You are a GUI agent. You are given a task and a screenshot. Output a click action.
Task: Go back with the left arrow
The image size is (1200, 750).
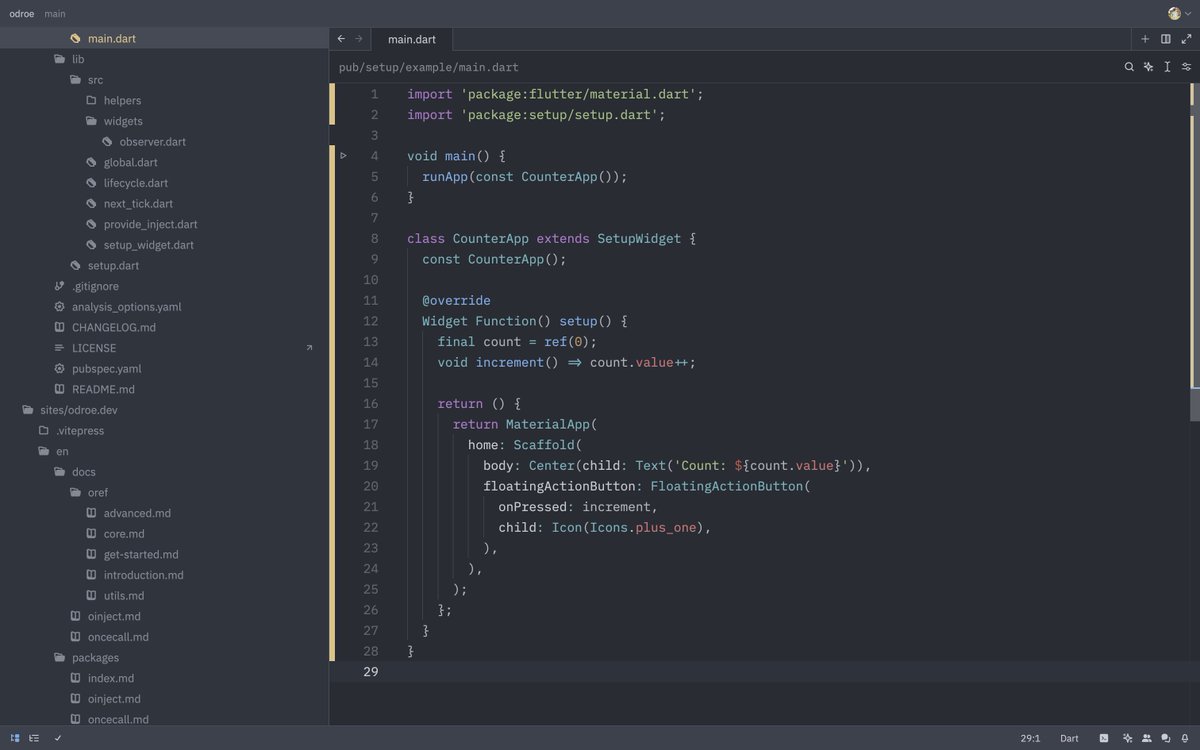point(341,39)
